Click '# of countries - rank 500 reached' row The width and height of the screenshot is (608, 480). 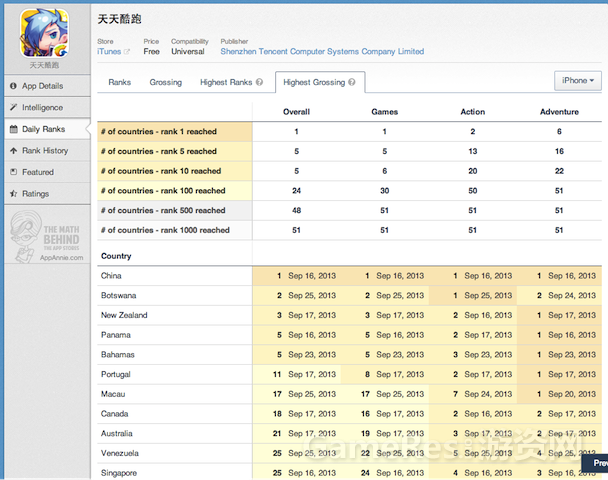coord(349,211)
